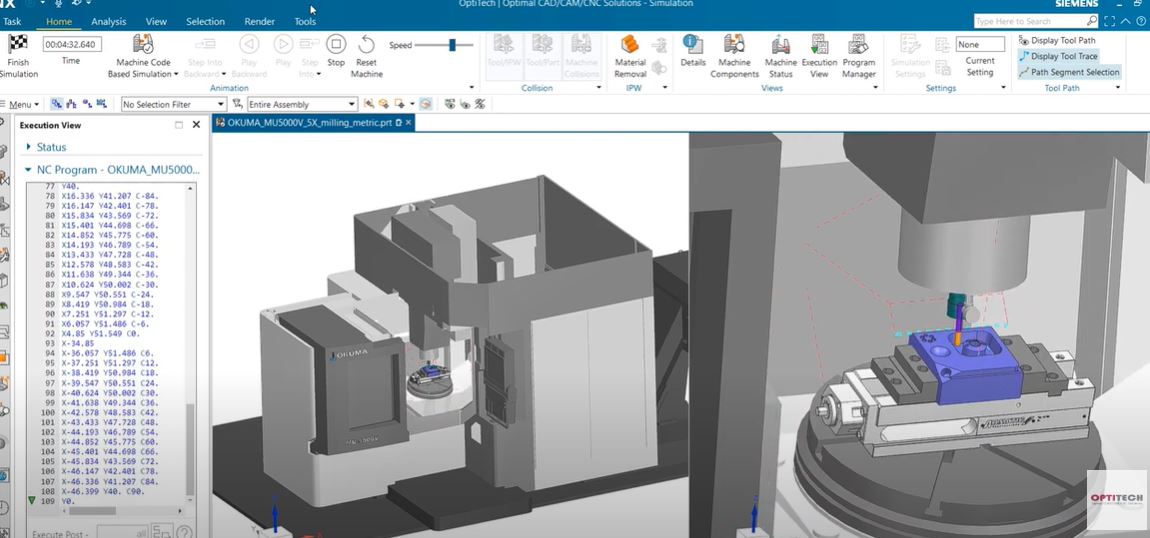Open the Render tab
The width and height of the screenshot is (1150, 538).
[260, 22]
